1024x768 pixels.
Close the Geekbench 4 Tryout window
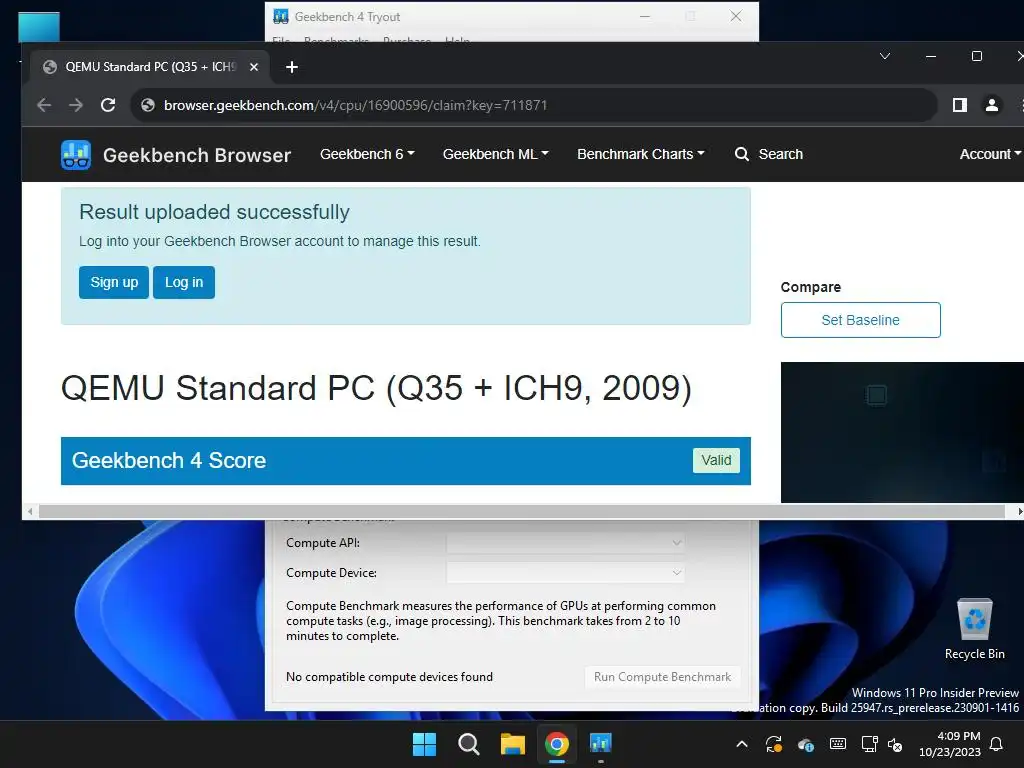pyautogui.click(x=736, y=16)
